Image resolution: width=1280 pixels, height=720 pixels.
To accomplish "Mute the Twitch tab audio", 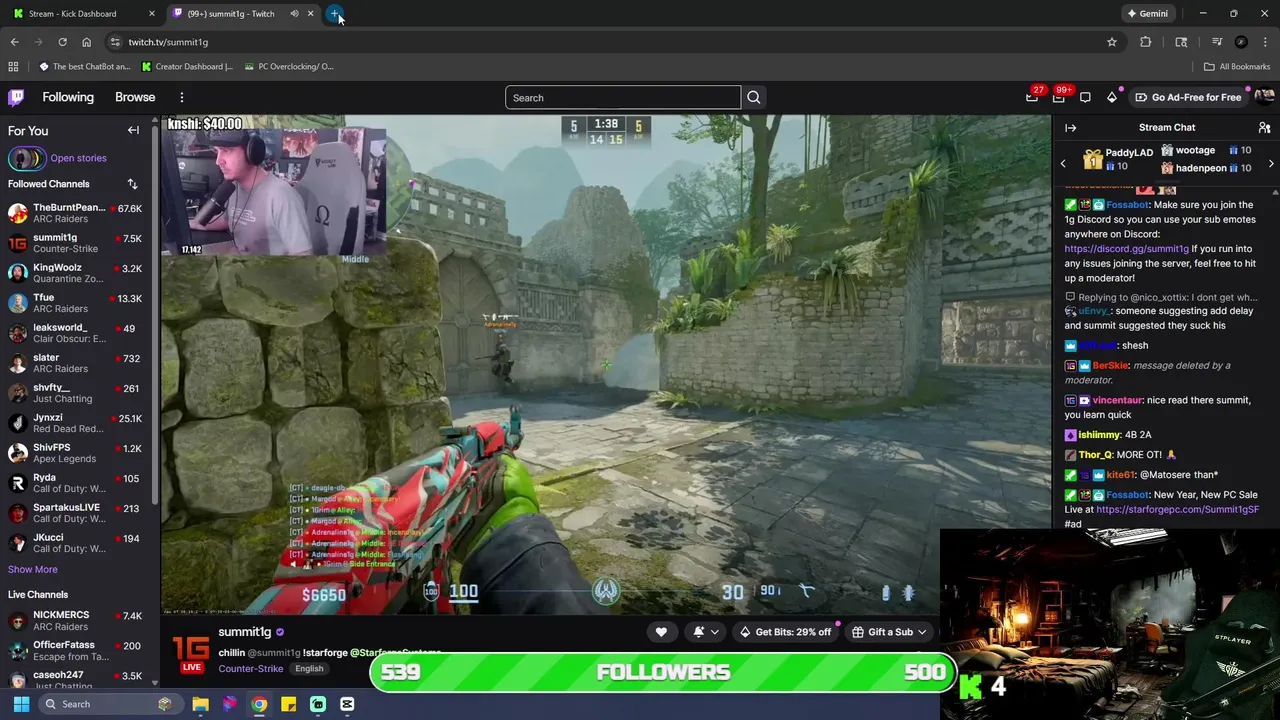I will coord(294,14).
